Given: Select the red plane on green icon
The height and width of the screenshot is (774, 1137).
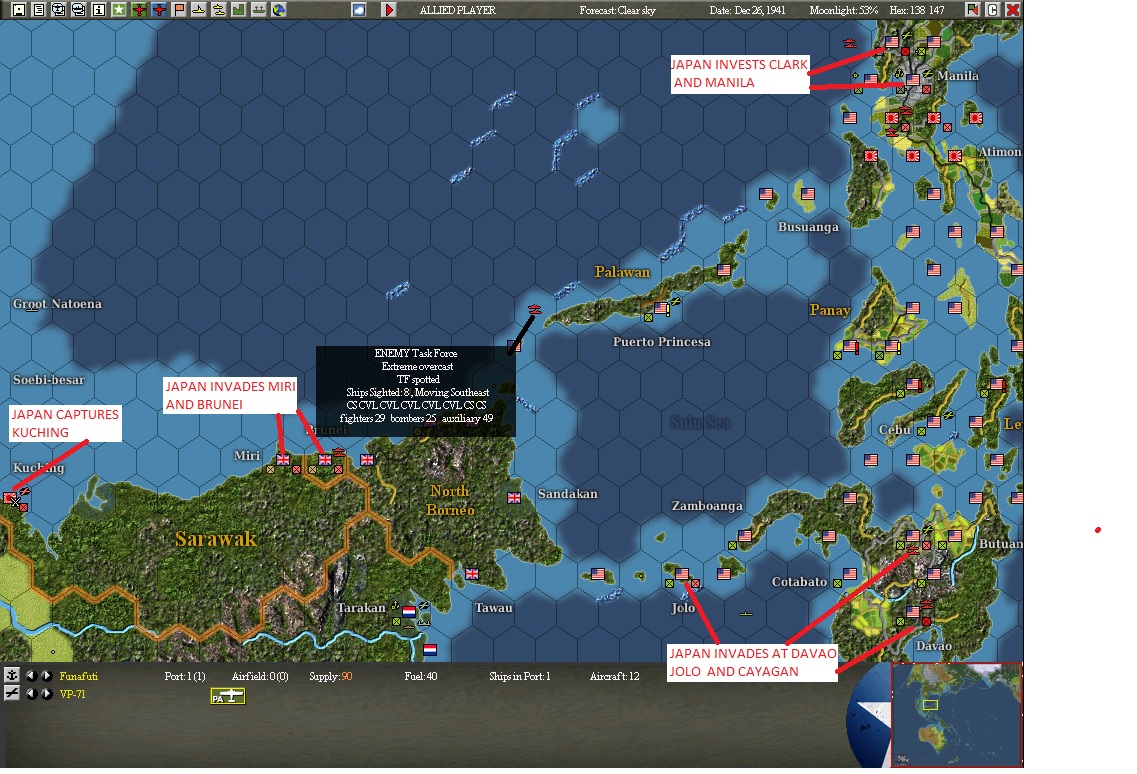Looking at the screenshot, I should click(138, 9).
